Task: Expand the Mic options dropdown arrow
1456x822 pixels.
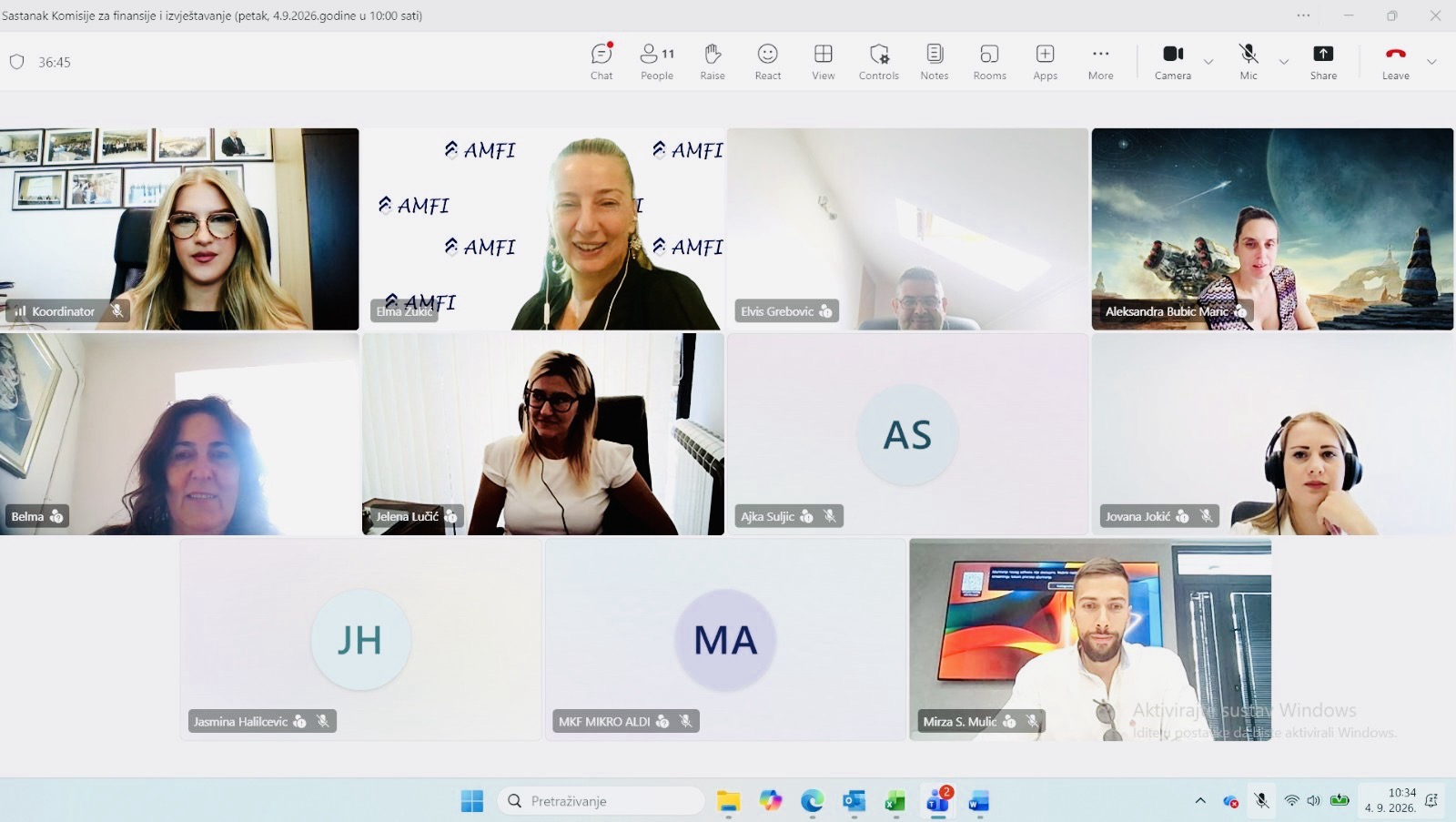Action: coord(1284,62)
